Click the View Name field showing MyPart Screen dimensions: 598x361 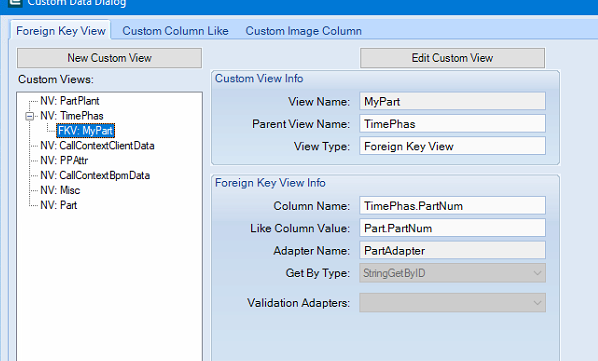point(452,101)
